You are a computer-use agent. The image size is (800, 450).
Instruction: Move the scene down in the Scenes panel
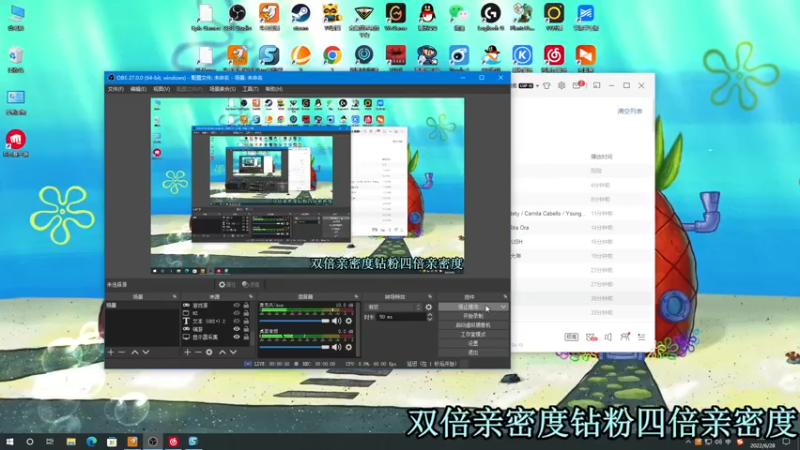tap(146, 352)
